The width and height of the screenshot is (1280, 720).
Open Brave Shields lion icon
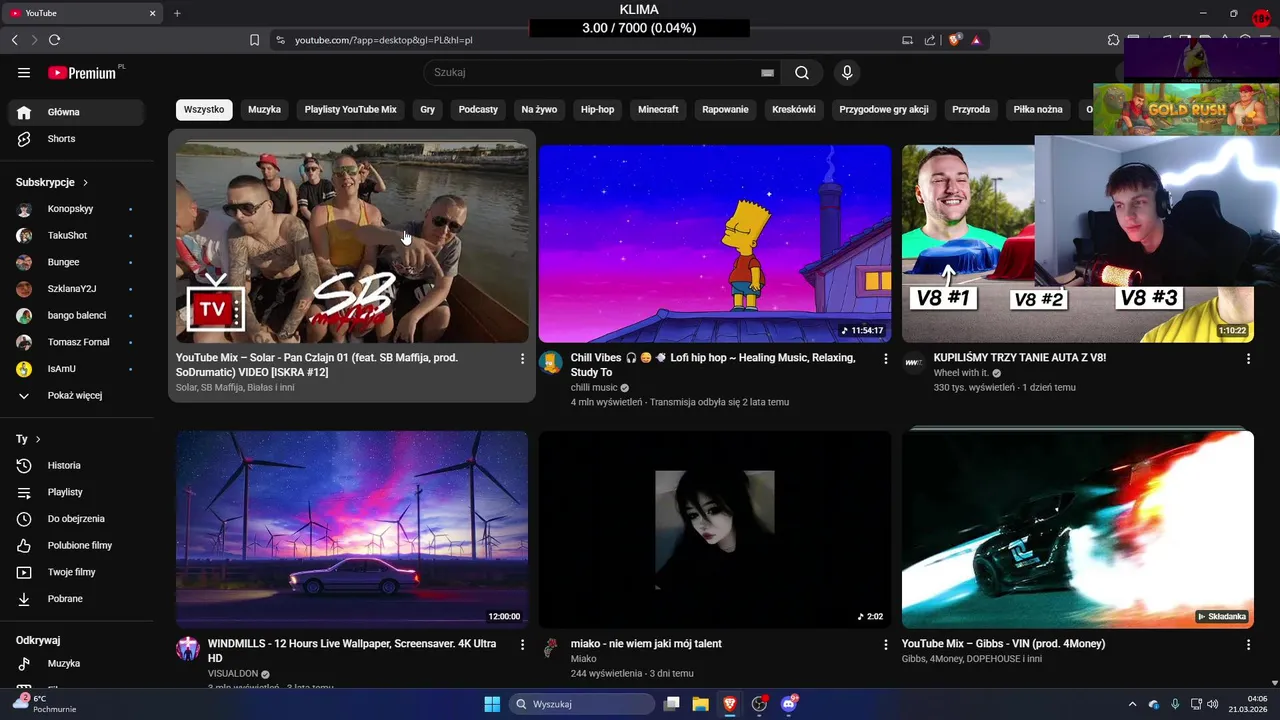click(955, 40)
